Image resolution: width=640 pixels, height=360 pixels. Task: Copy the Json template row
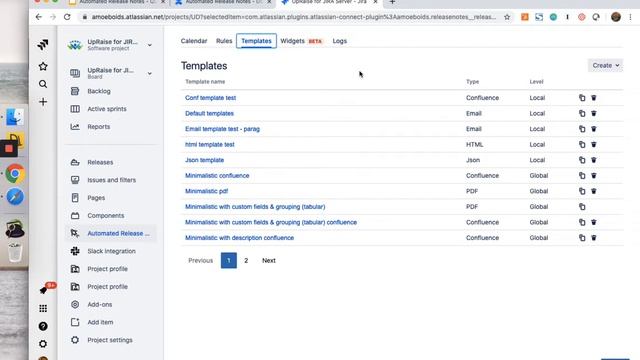[582, 160]
